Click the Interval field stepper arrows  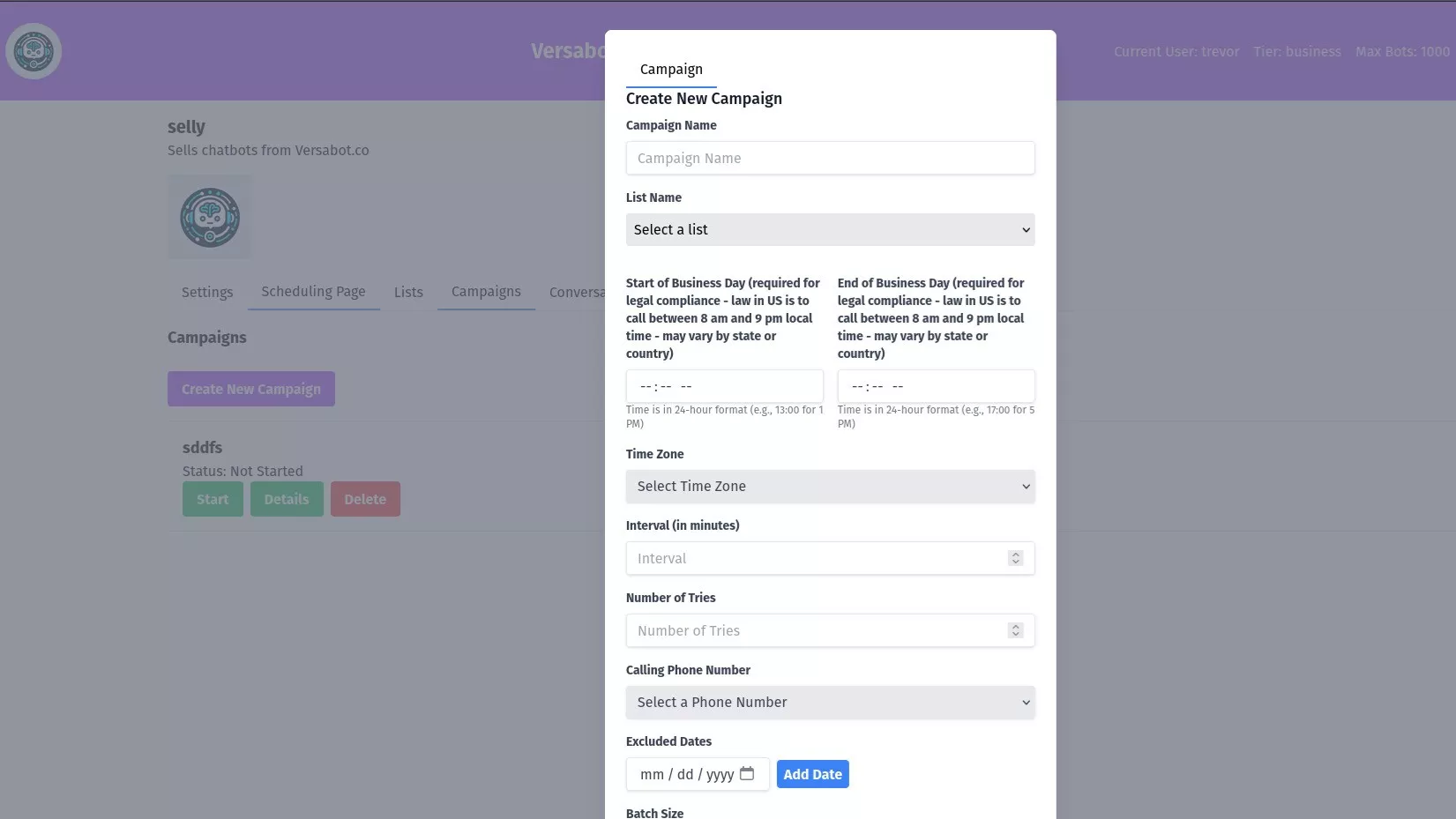coord(1015,558)
